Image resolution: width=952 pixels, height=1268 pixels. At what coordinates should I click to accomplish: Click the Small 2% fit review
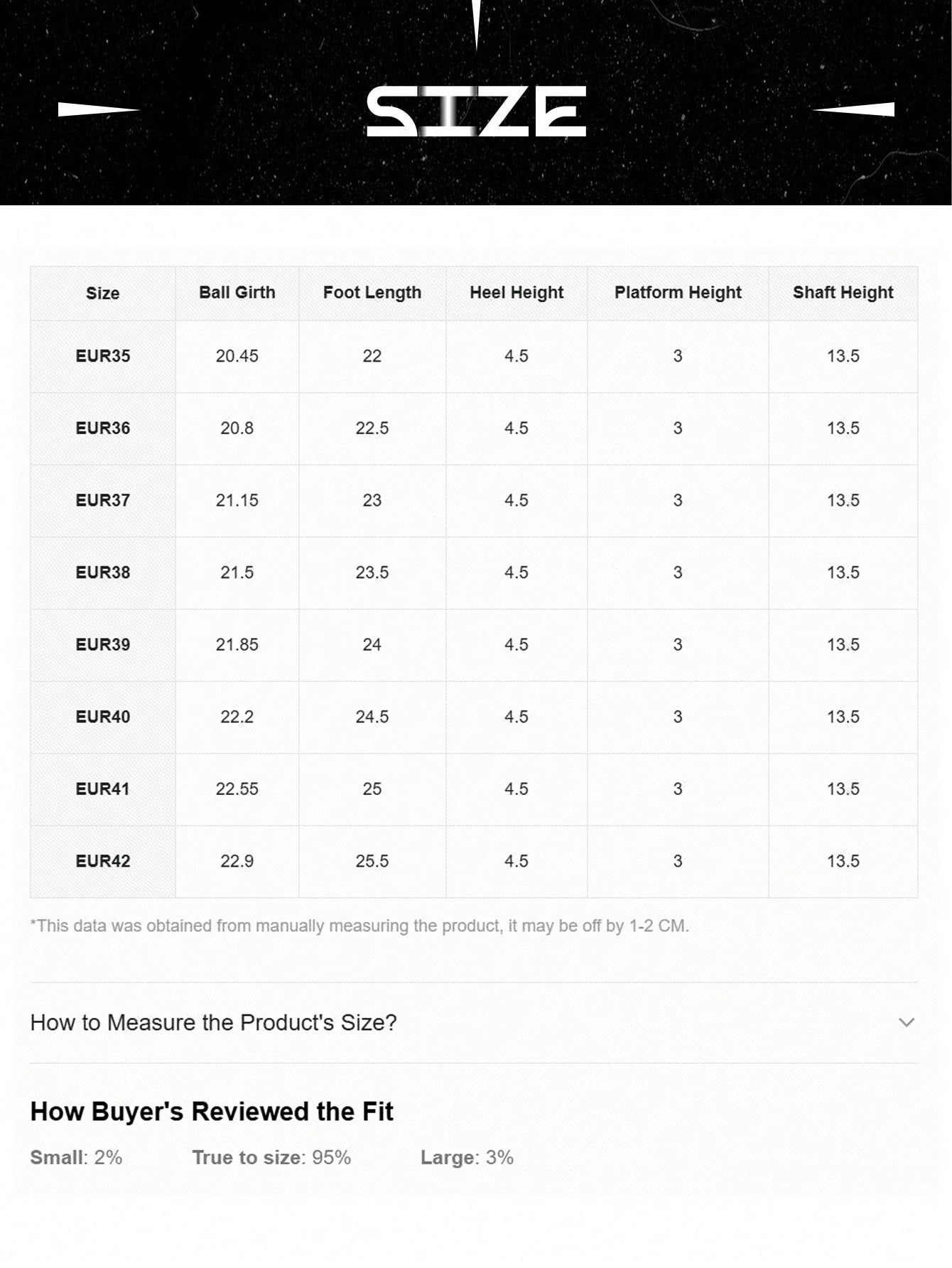coord(76,1157)
